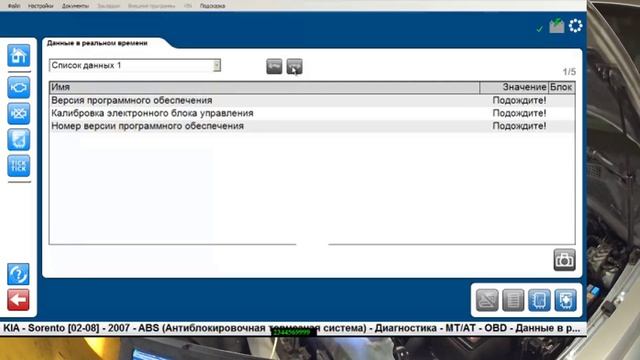Click the '1/5' page counter

coord(569,72)
